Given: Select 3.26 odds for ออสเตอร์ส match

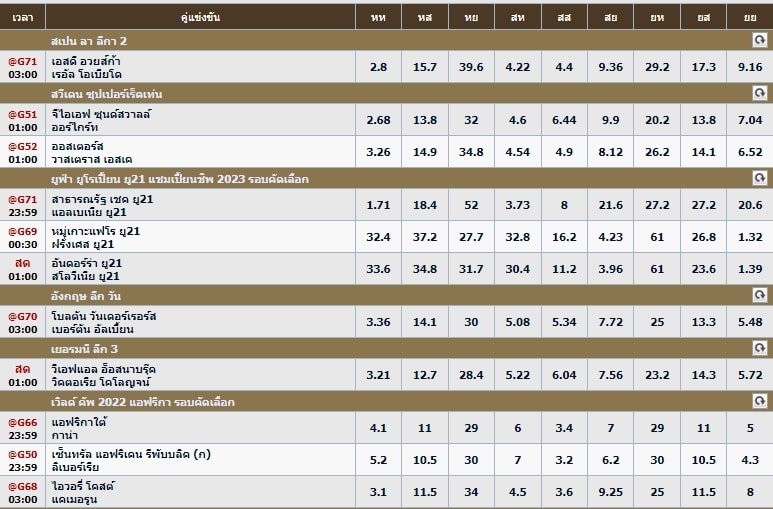Looking at the screenshot, I should point(378,152).
